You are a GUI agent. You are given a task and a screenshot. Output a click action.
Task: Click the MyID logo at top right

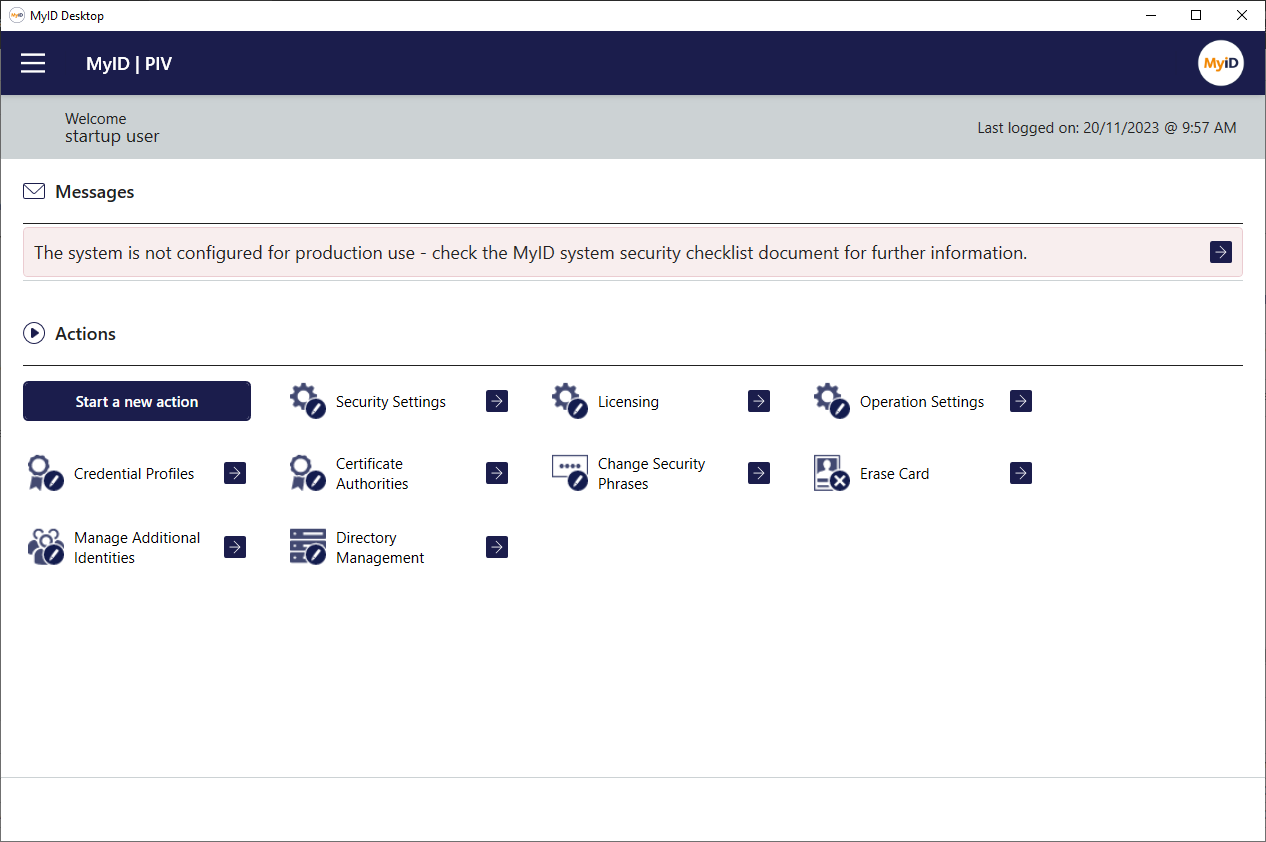click(x=1221, y=64)
